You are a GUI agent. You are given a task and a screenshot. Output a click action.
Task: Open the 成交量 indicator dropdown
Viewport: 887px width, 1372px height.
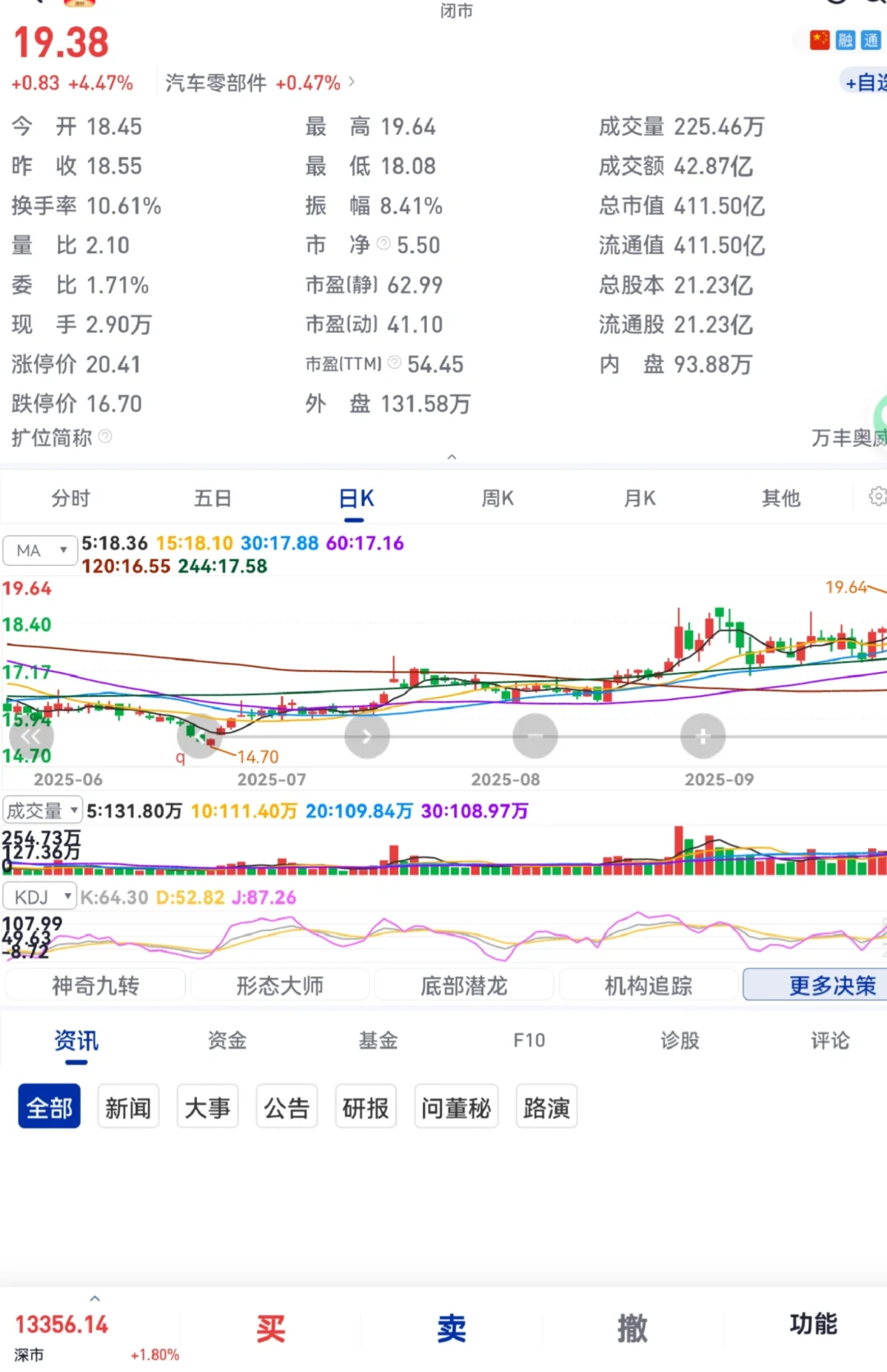click(x=42, y=811)
